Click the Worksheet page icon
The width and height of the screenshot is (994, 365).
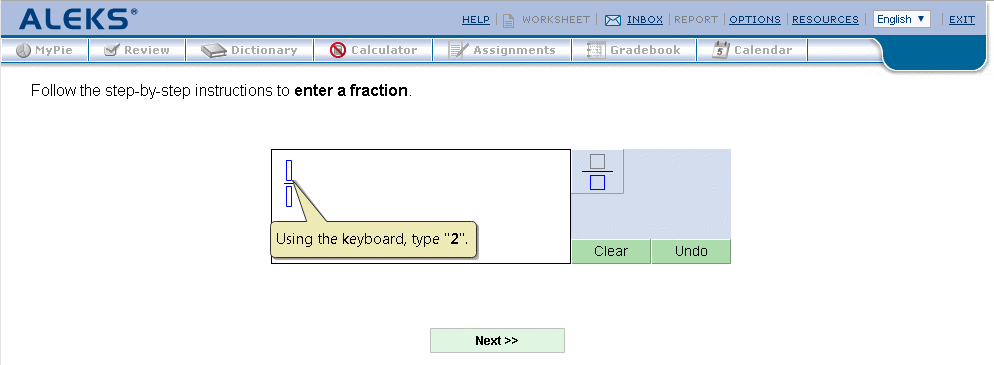(508, 20)
